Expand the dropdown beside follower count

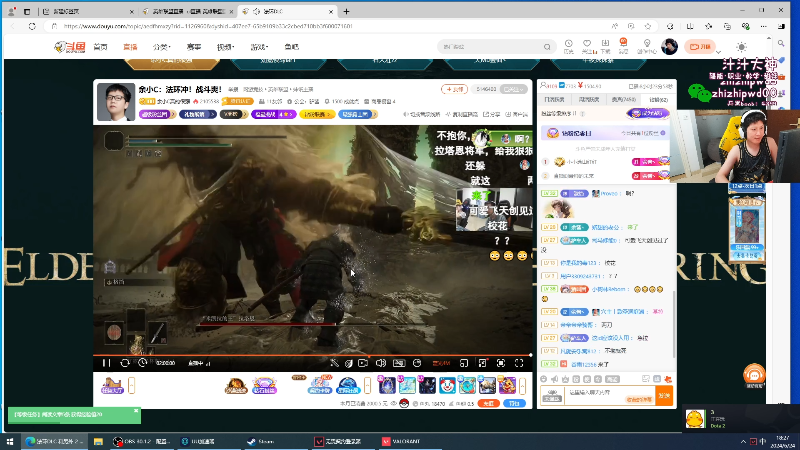[514, 89]
